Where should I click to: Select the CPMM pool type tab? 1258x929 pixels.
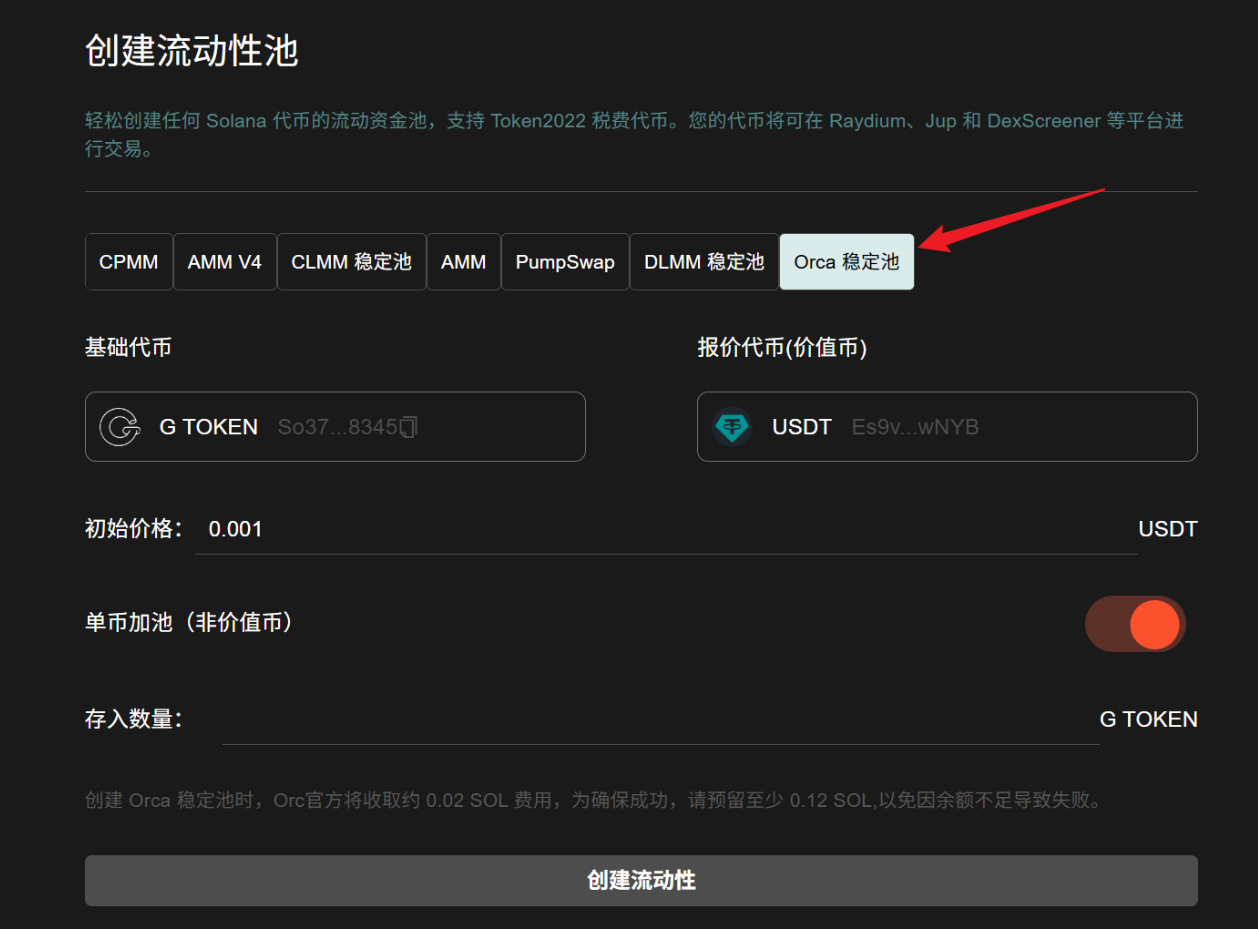[x=129, y=262]
